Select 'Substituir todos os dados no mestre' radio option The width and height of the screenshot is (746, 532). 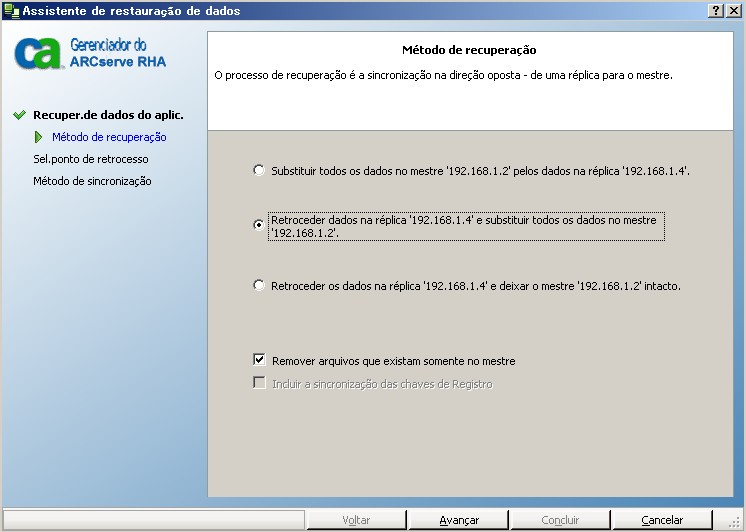click(259, 170)
